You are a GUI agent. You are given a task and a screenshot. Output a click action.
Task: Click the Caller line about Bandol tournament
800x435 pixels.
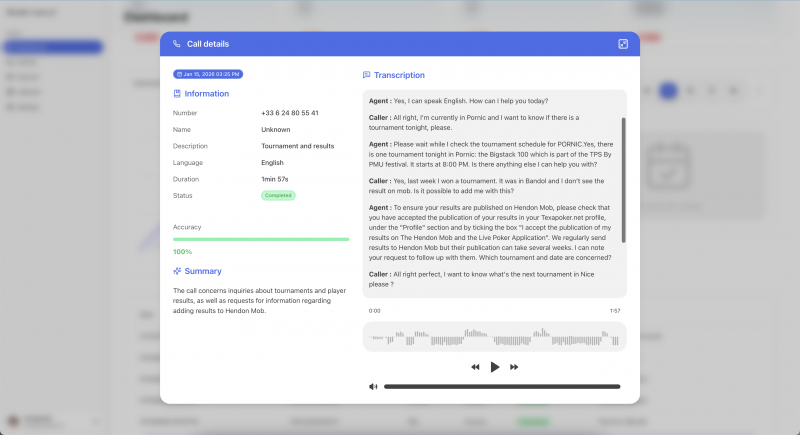[486, 186]
